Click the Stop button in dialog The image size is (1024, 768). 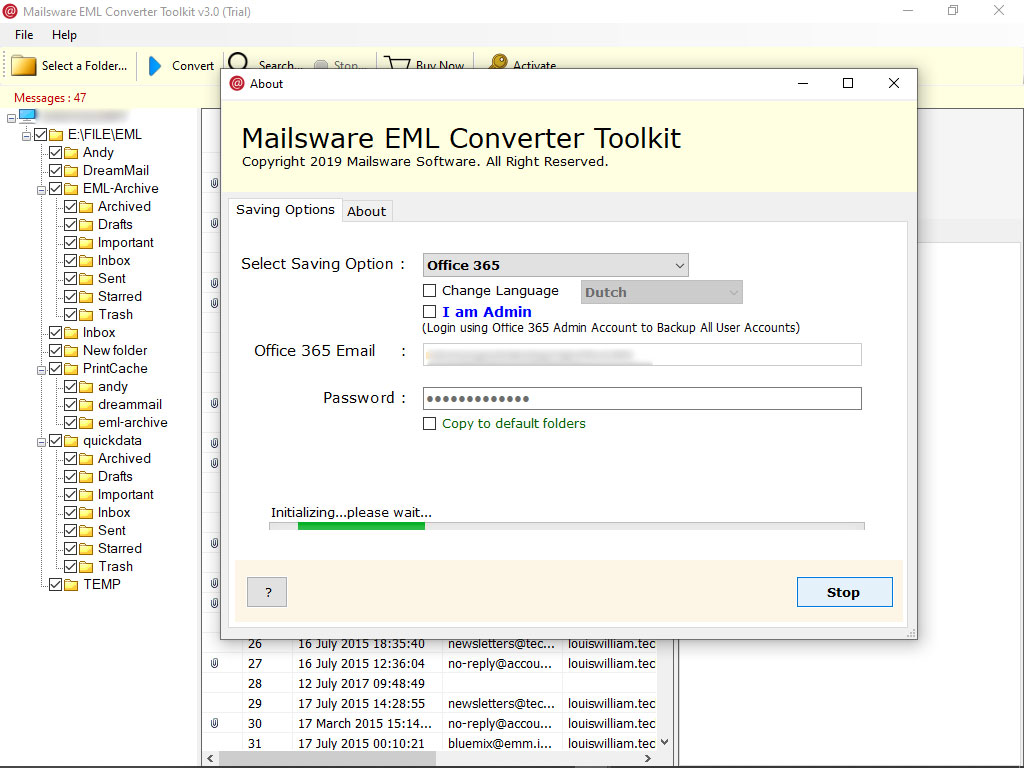pyautogui.click(x=844, y=592)
